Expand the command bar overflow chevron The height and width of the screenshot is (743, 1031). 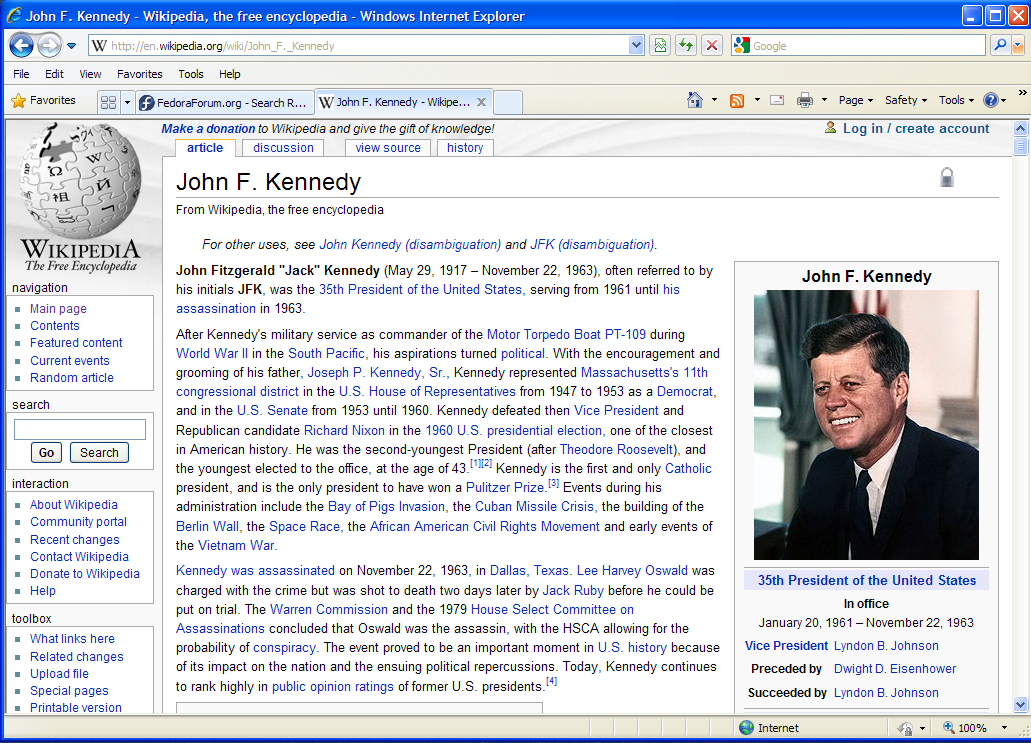[x=1022, y=93]
